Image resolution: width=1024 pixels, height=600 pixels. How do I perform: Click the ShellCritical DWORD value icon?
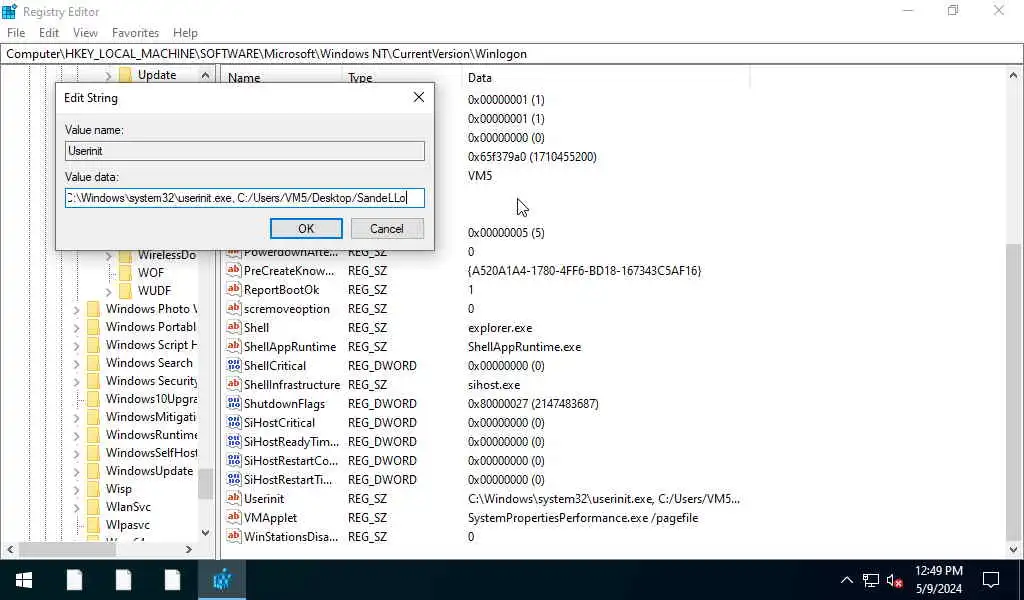[x=233, y=366]
